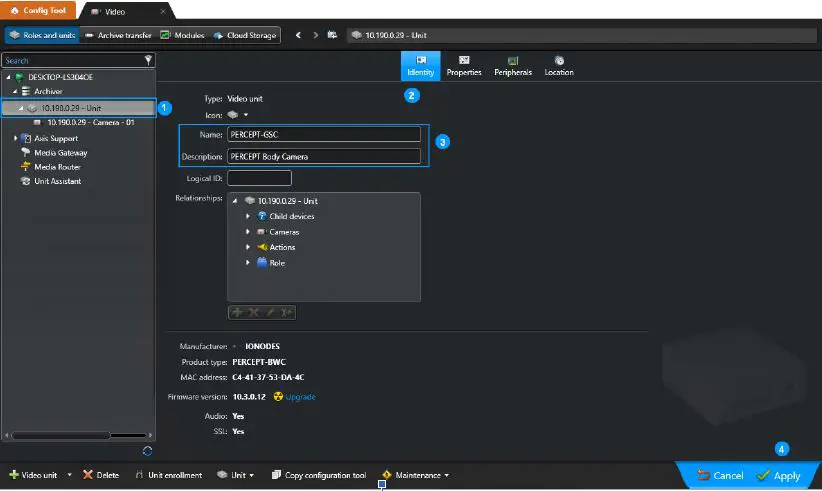Open the Video unit dropdown arrow
The image size is (822, 491).
[69, 475]
